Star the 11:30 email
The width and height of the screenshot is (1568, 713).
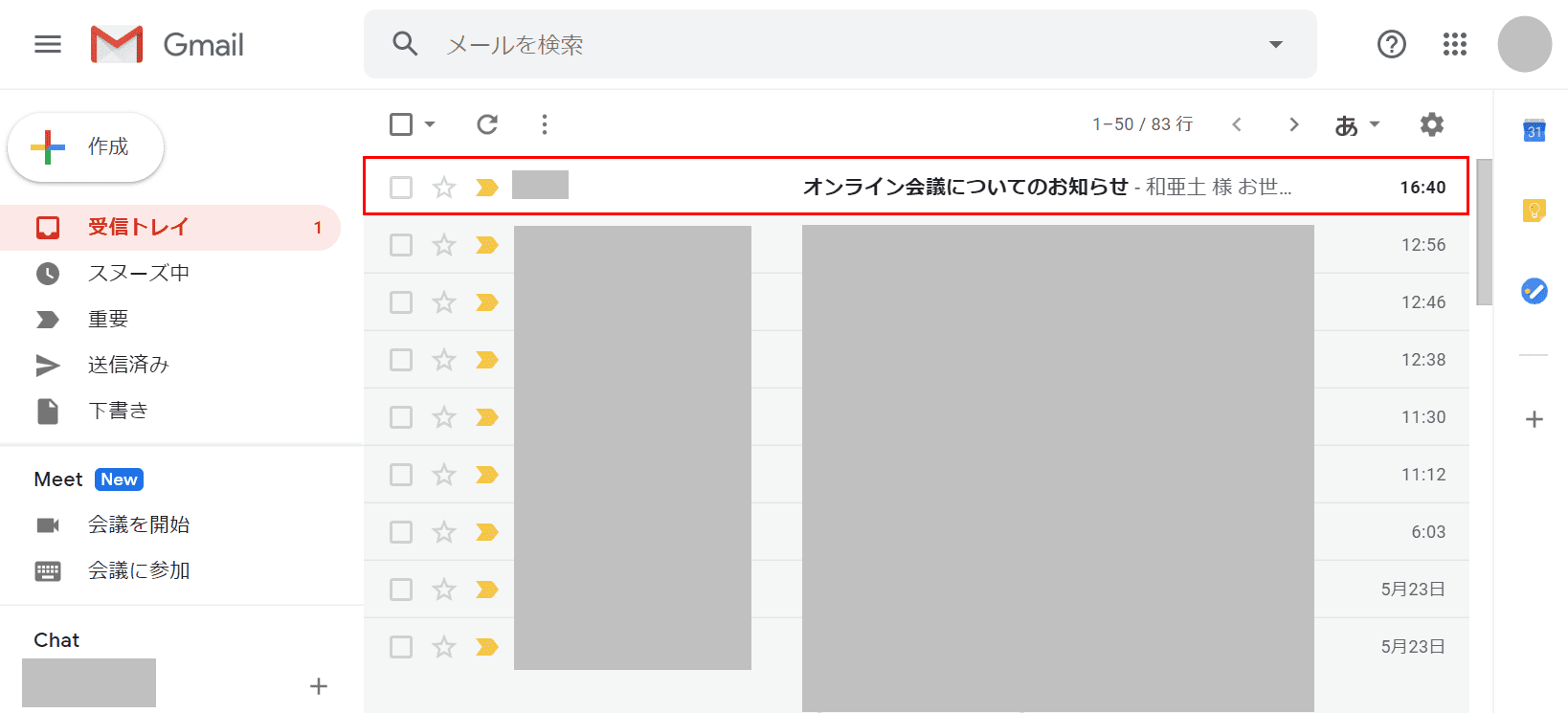(x=444, y=417)
